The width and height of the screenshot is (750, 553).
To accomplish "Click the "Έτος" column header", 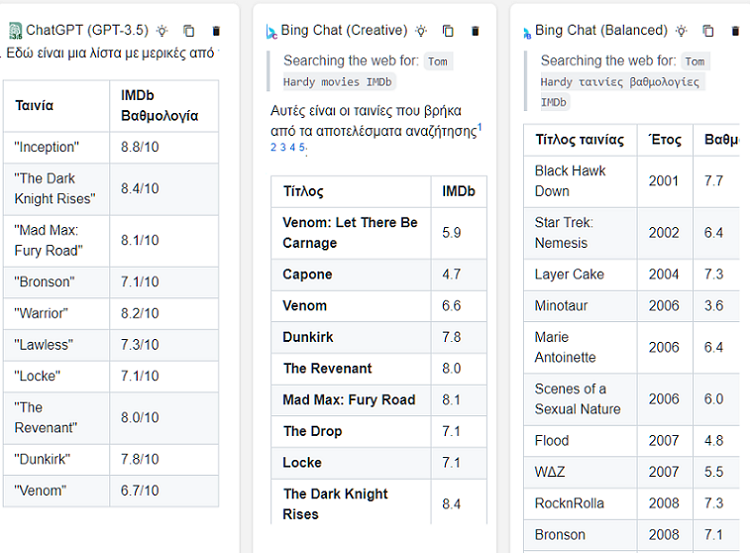I will click(x=665, y=140).
